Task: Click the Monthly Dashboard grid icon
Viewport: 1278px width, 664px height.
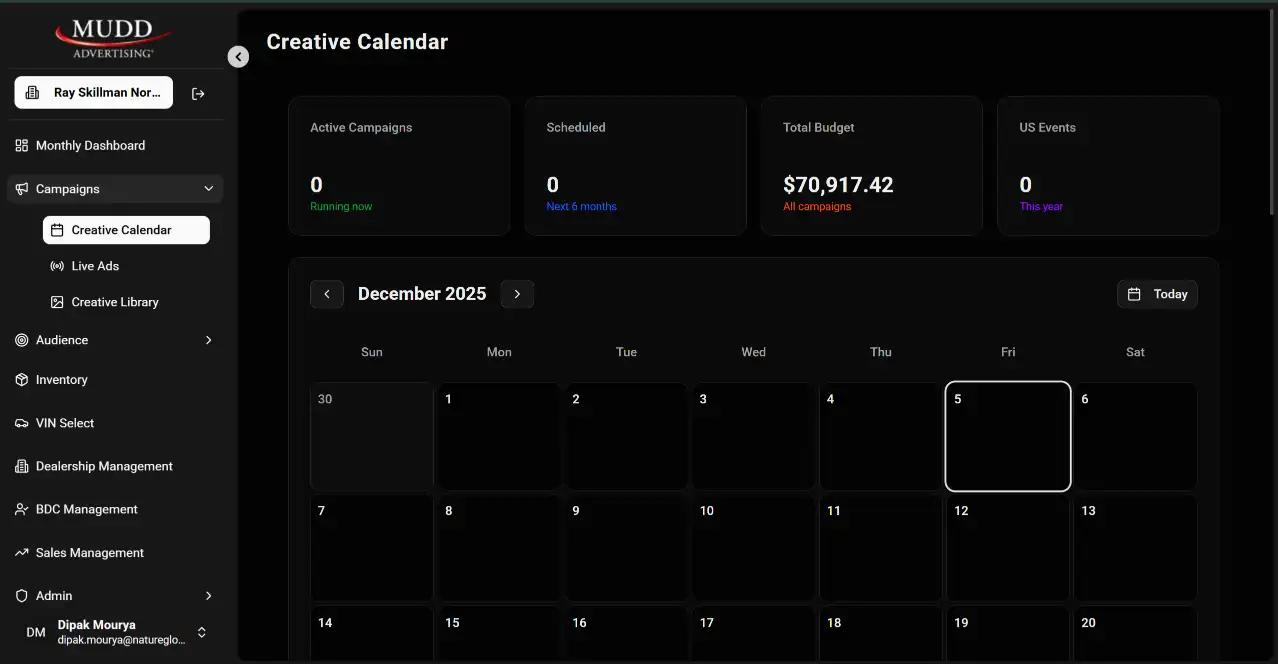Action: [x=21, y=145]
